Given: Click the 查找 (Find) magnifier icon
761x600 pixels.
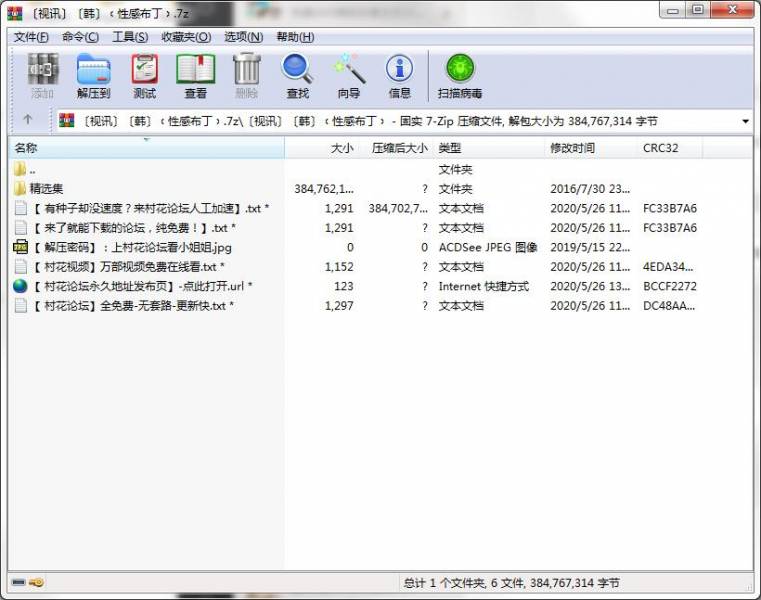Looking at the screenshot, I should [x=297, y=76].
